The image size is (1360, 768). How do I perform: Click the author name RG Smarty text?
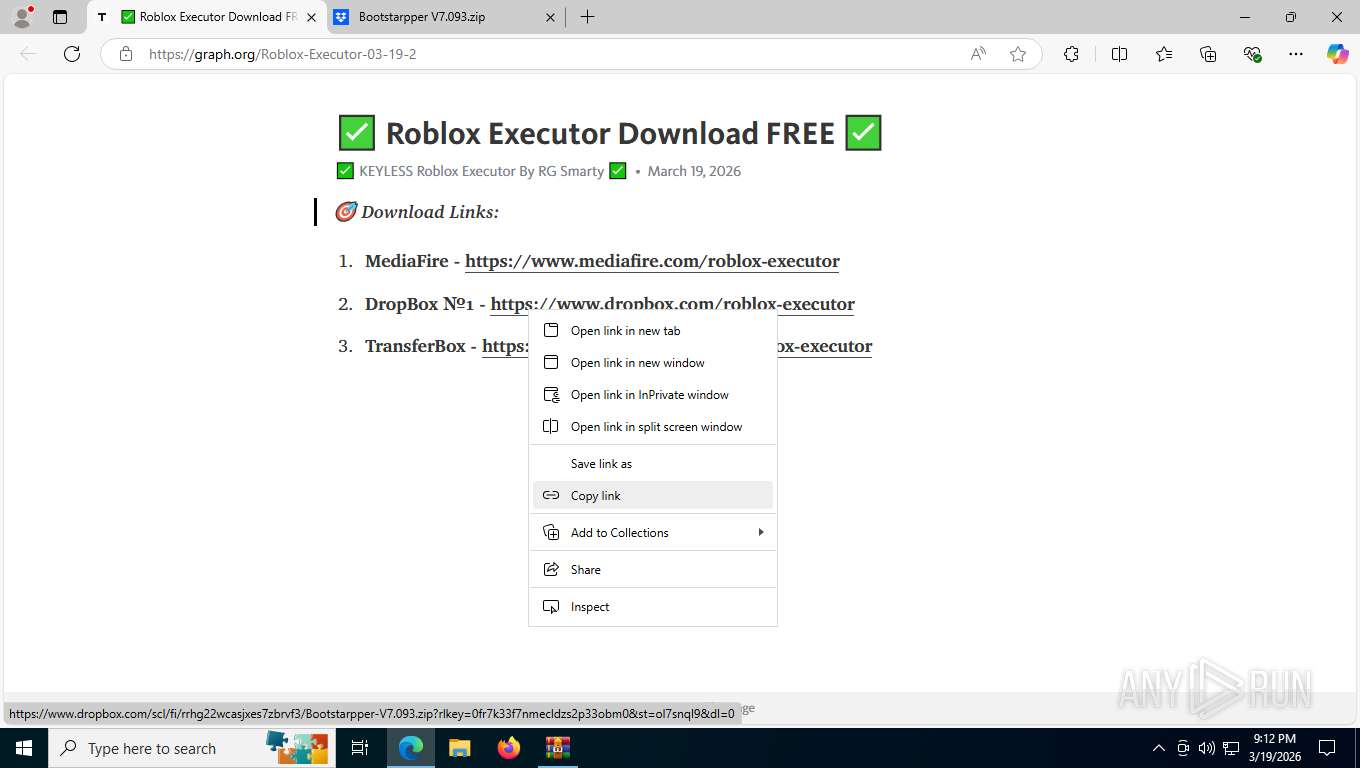(x=571, y=171)
